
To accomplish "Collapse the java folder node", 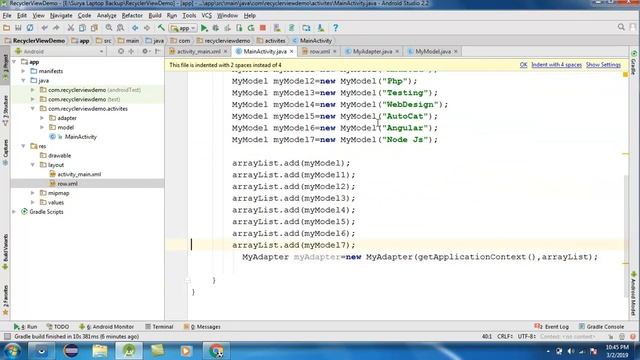I will pos(24,80).
